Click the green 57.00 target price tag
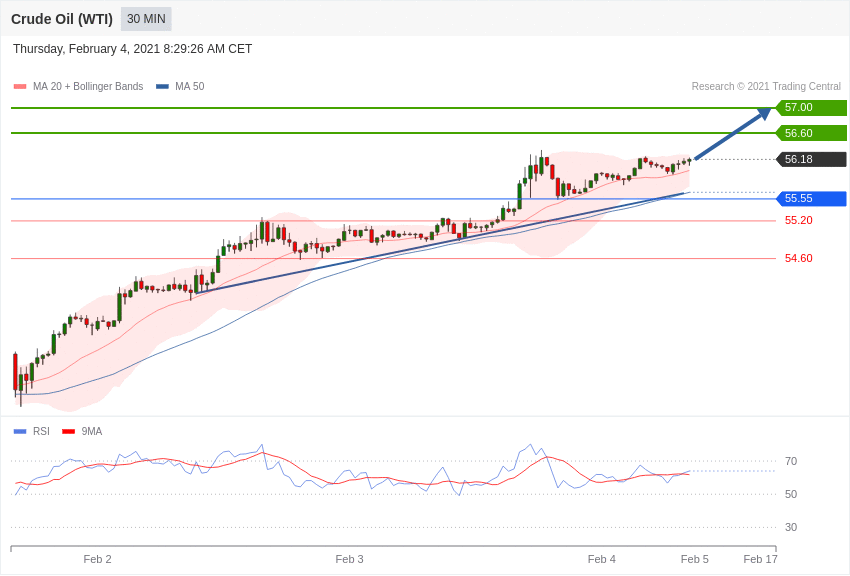This screenshot has height=576, width=850. coord(811,107)
